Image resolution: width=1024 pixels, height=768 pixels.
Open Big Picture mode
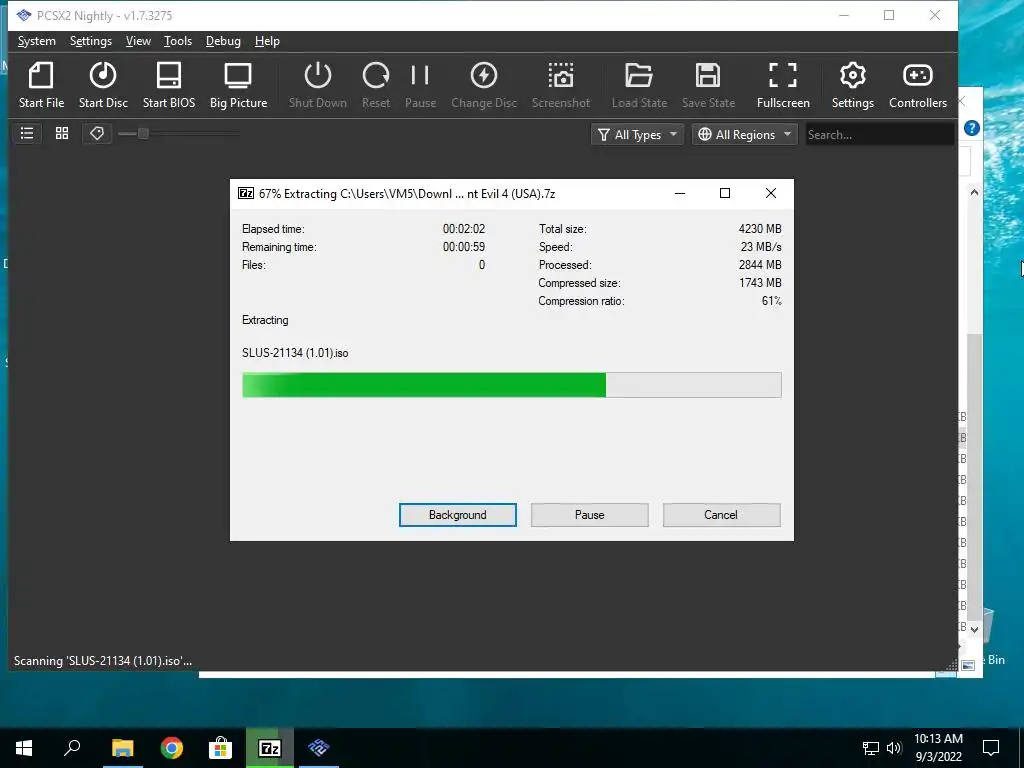(238, 85)
